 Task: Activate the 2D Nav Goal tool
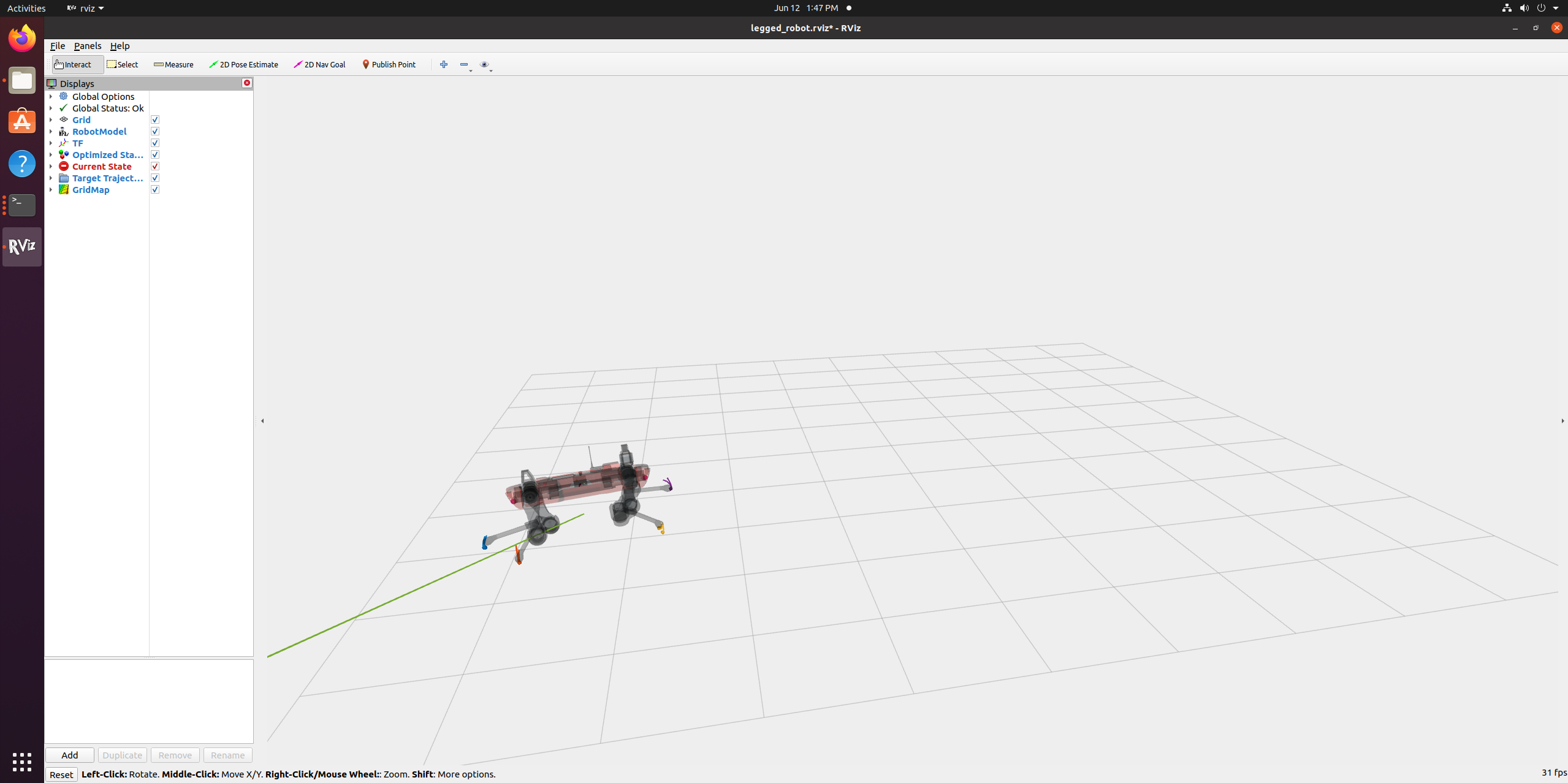tap(319, 64)
